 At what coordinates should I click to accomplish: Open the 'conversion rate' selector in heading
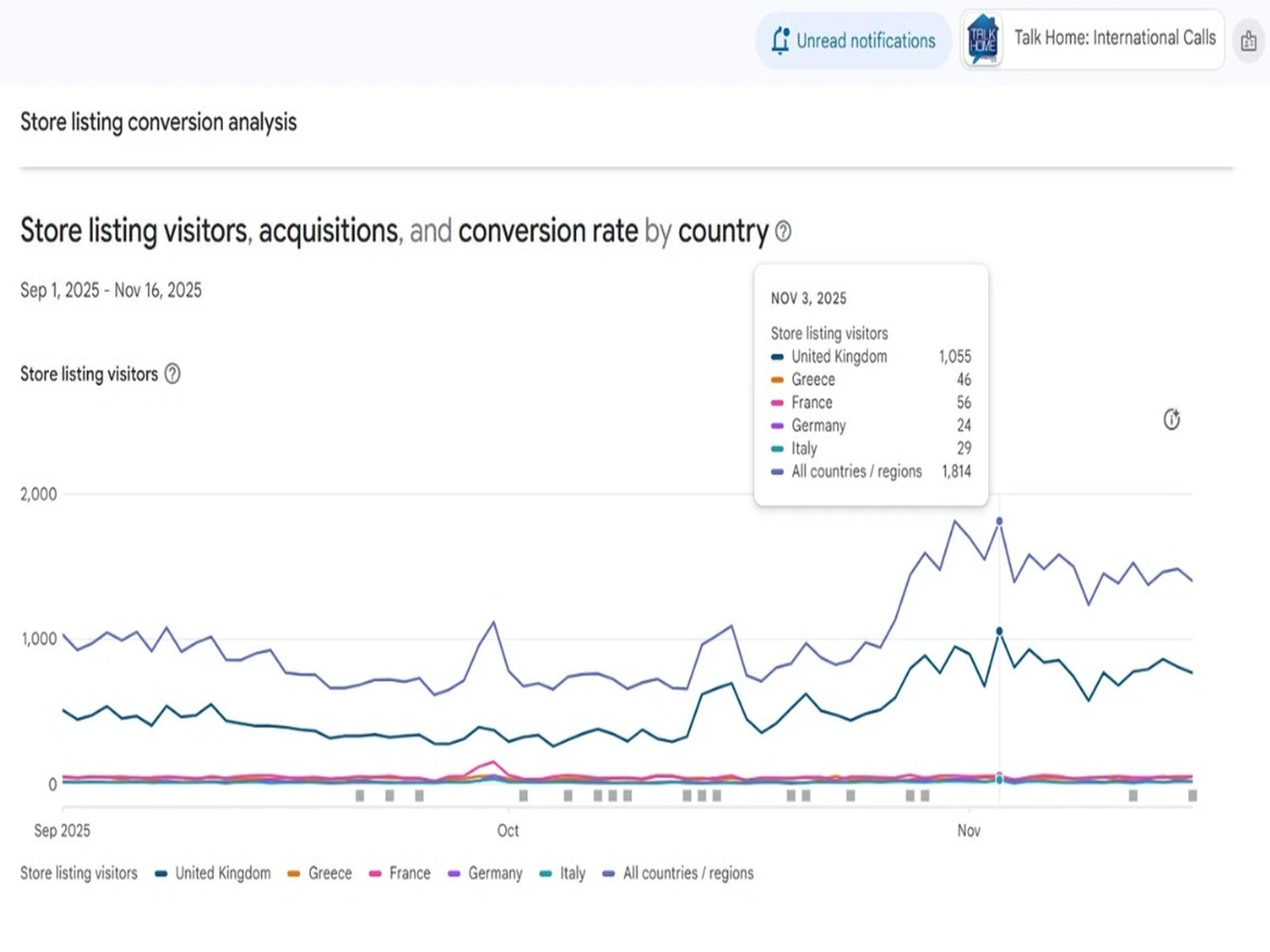(548, 231)
